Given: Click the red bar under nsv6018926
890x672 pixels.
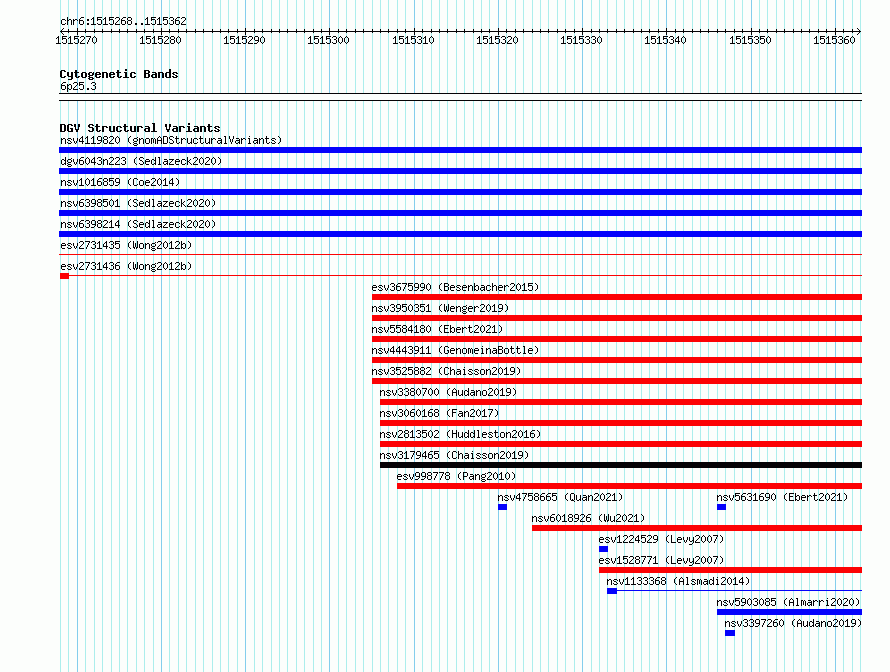Looking at the screenshot, I should point(697,528).
